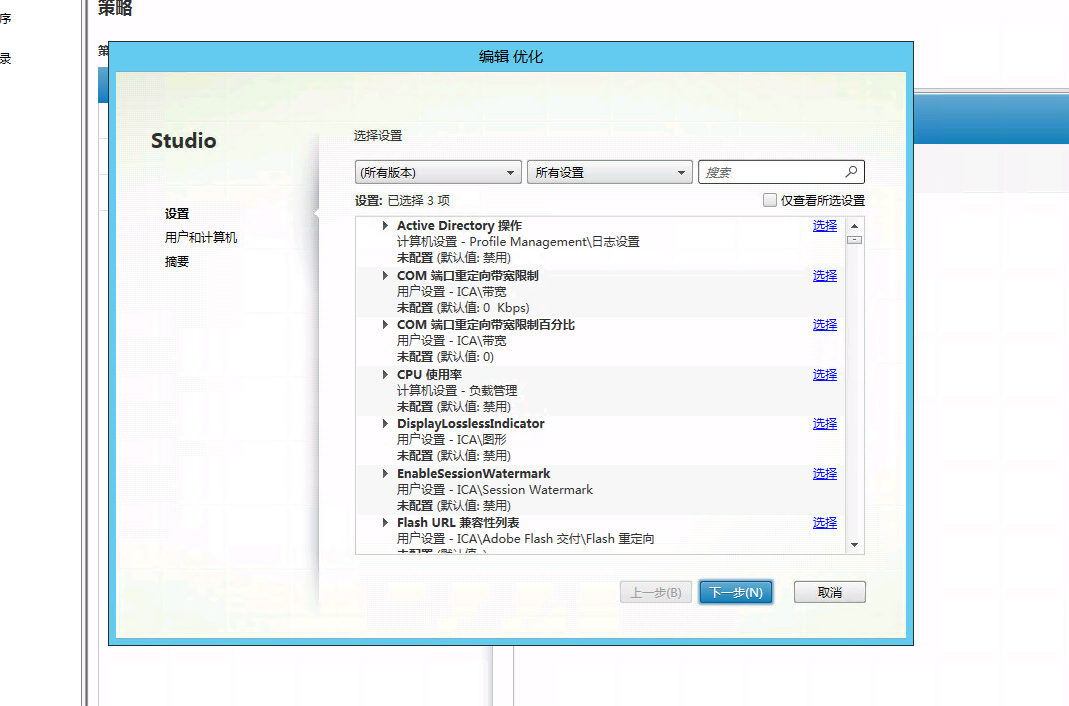
Task: Click 选择 link for Active Directory 操作
Action: pyautogui.click(x=824, y=226)
